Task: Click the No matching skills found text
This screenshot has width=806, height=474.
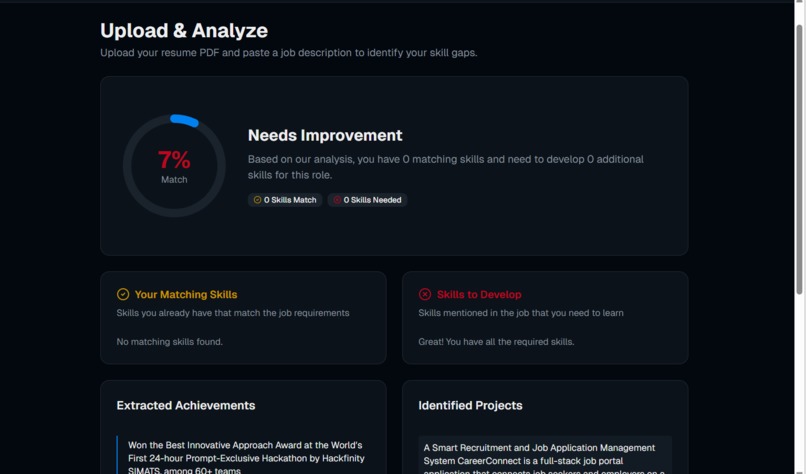Action: (x=170, y=342)
